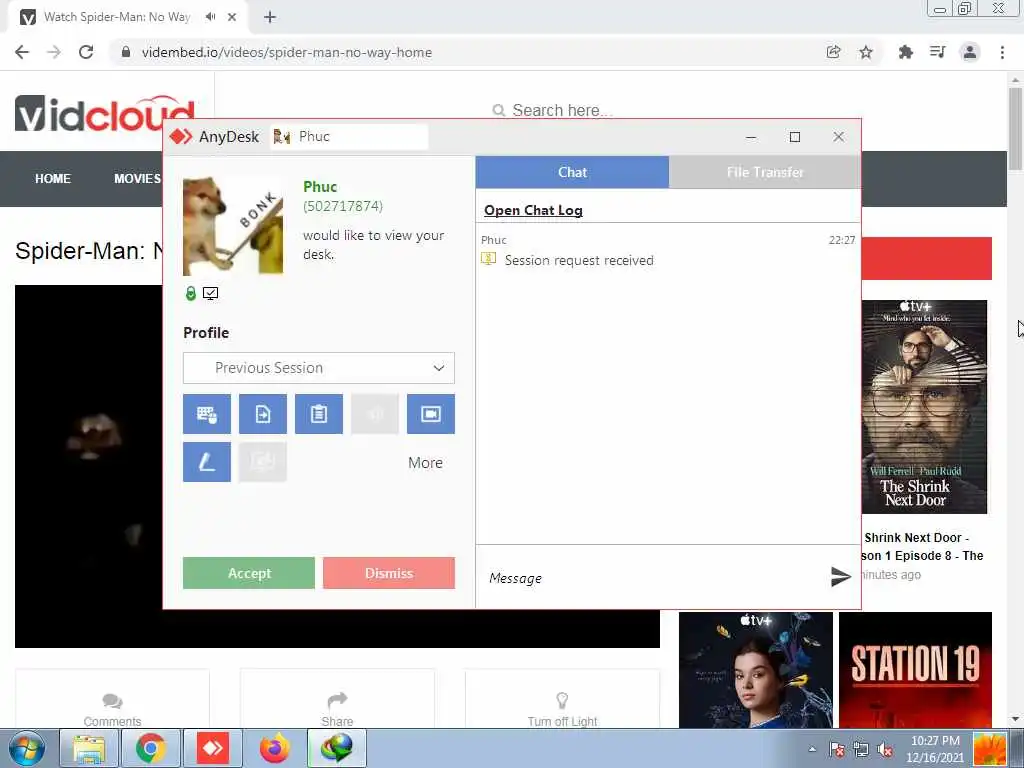Toggle the greyed-out audio permission
Screen dimensions: 1024x768
pyautogui.click(x=375, y=414)
